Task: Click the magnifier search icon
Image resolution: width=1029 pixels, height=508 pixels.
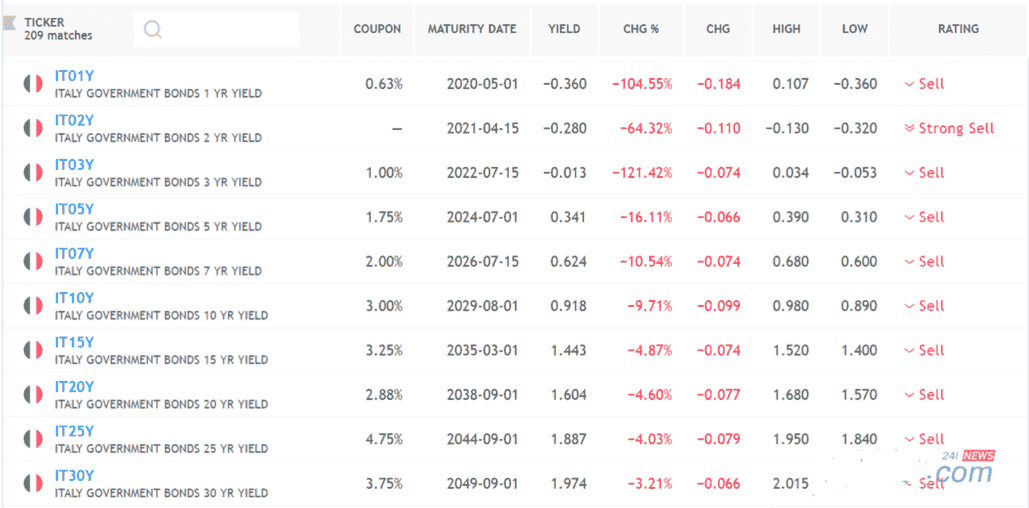Action: click(x=153, y=29)
